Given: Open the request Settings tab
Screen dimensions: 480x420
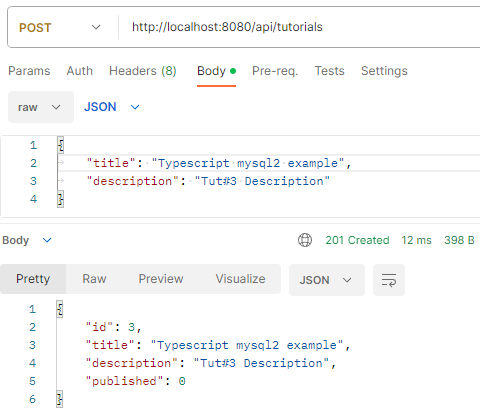Looking at the screenshot, I should [x=384, y=71].
